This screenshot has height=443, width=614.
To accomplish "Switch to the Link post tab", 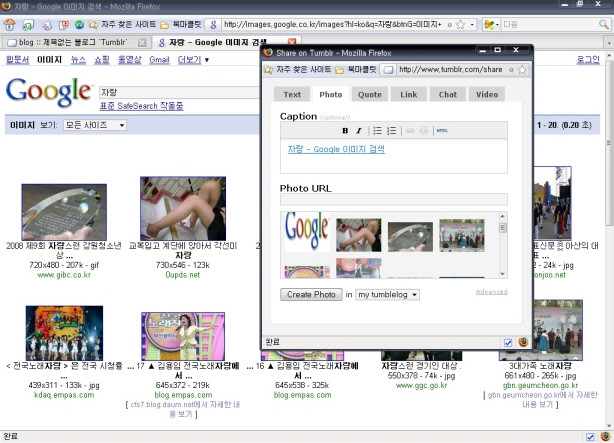I will click(x=409, y=94).
